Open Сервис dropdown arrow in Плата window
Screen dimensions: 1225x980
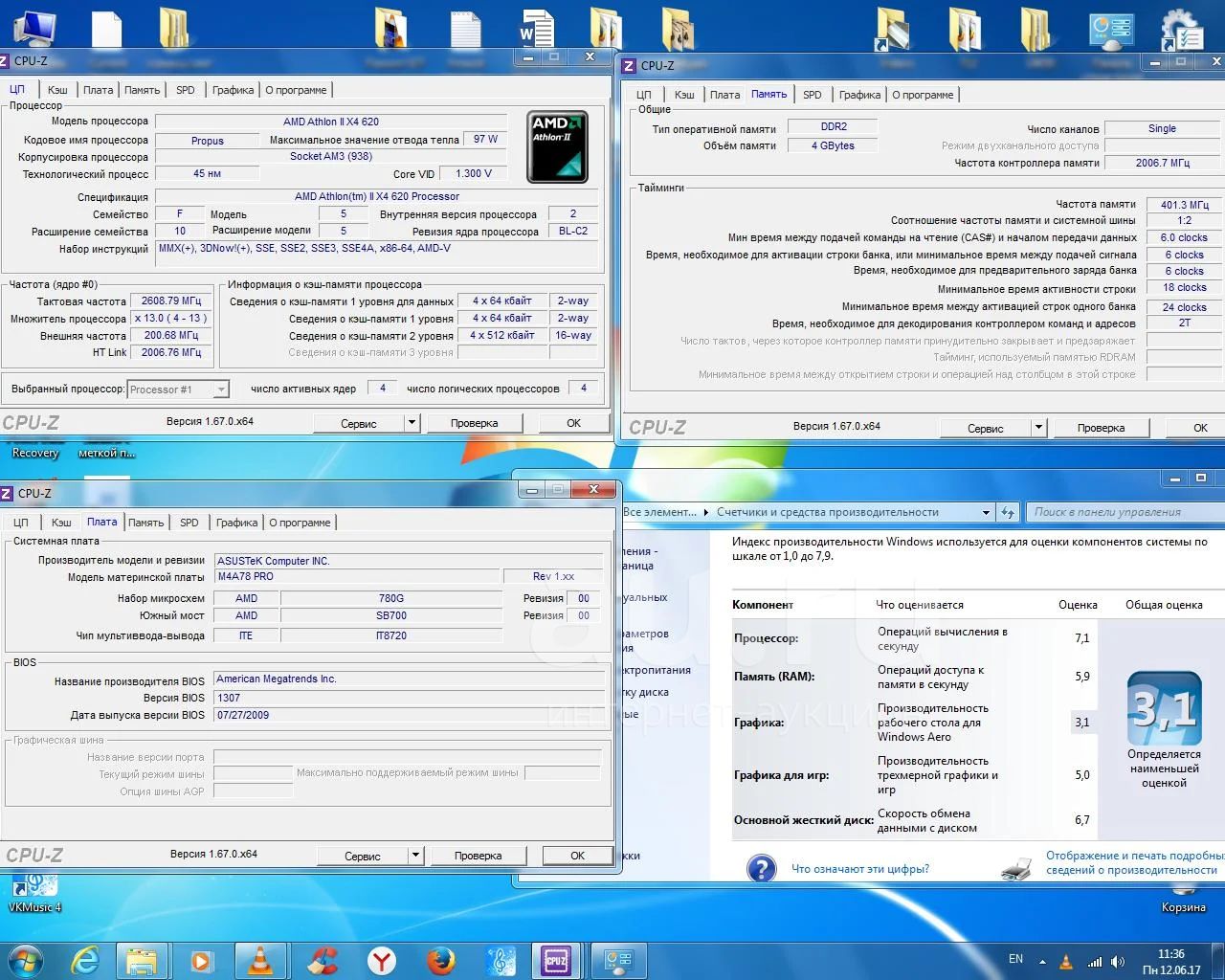click(x=415, y=856)
